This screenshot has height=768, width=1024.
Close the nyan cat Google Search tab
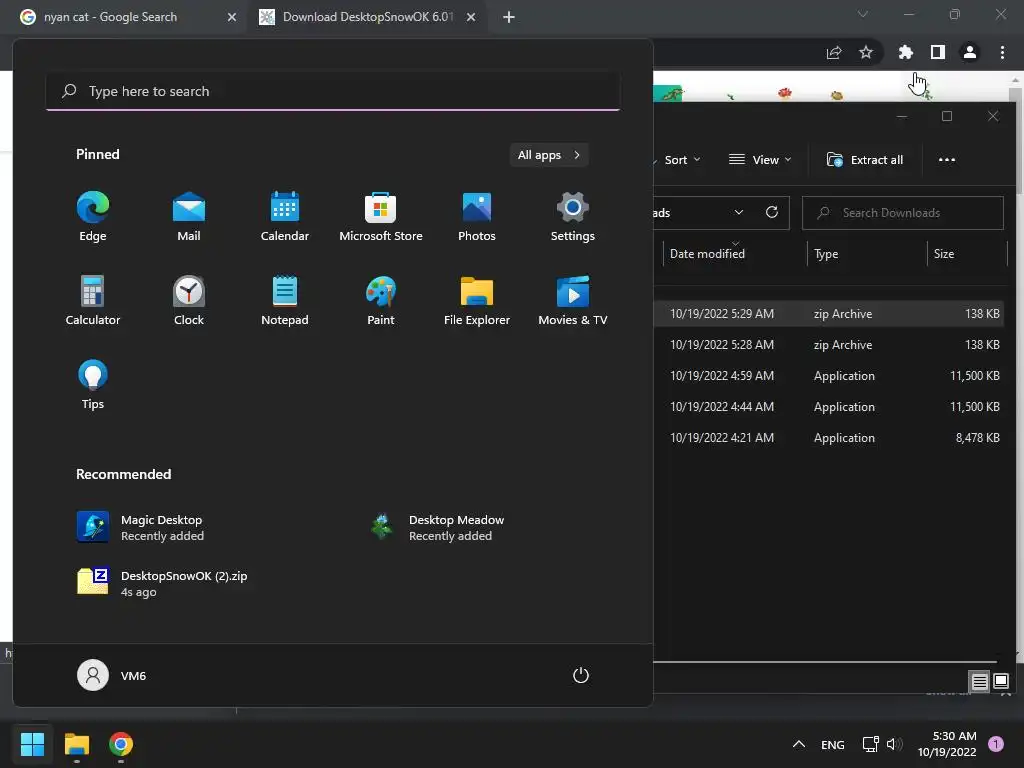point(232,17)
